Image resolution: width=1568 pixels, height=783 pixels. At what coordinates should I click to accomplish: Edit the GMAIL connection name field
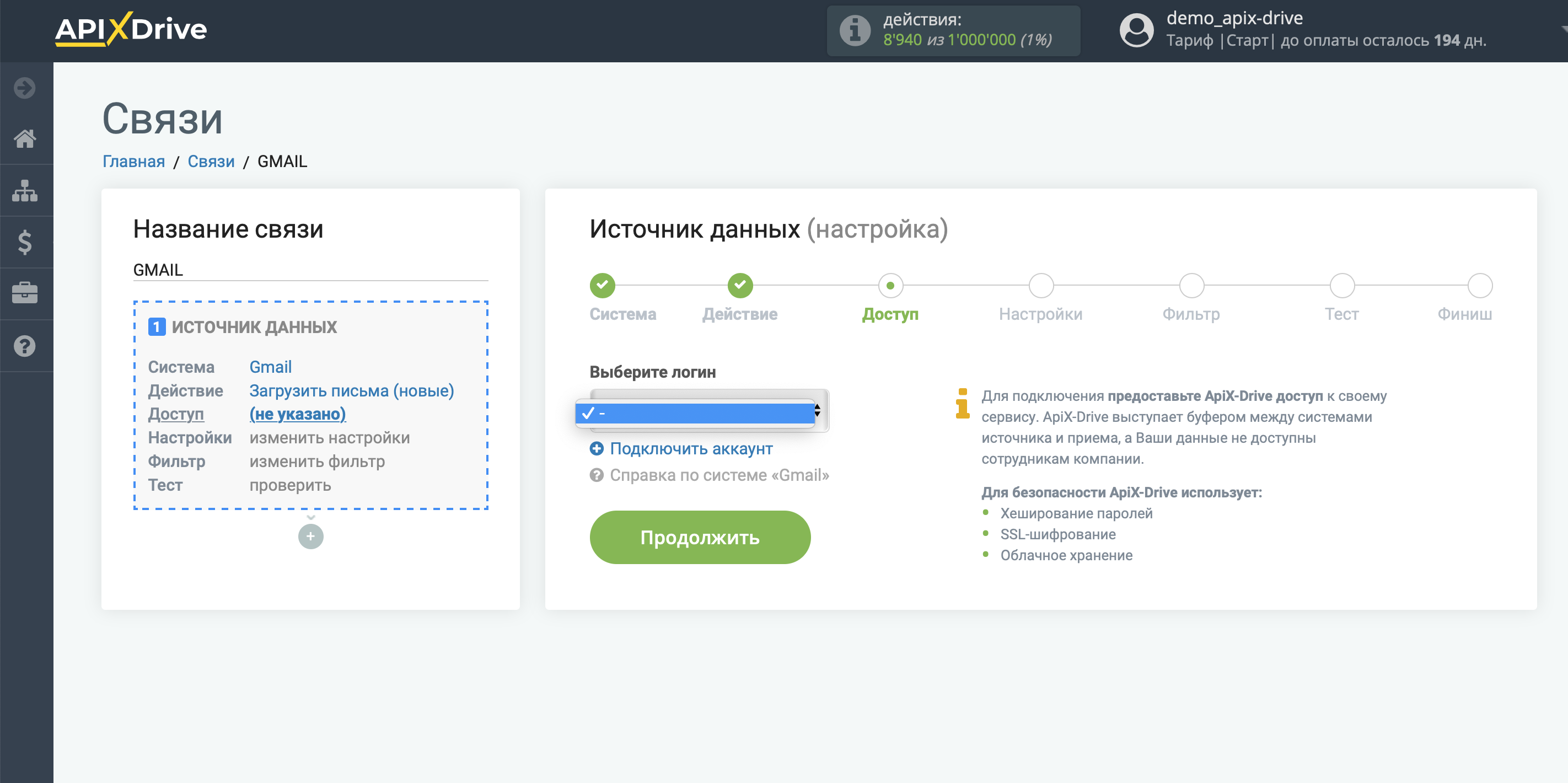click(310, 270)
